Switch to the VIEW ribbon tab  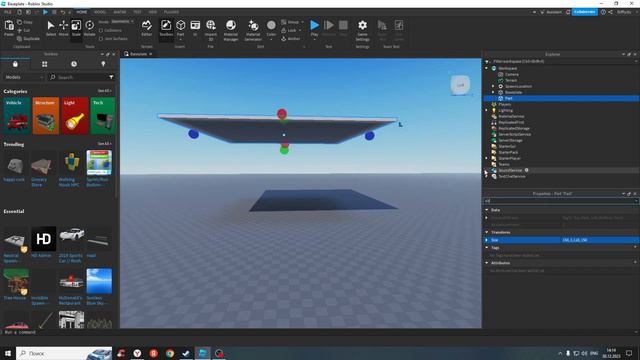(x=153, y=12)
